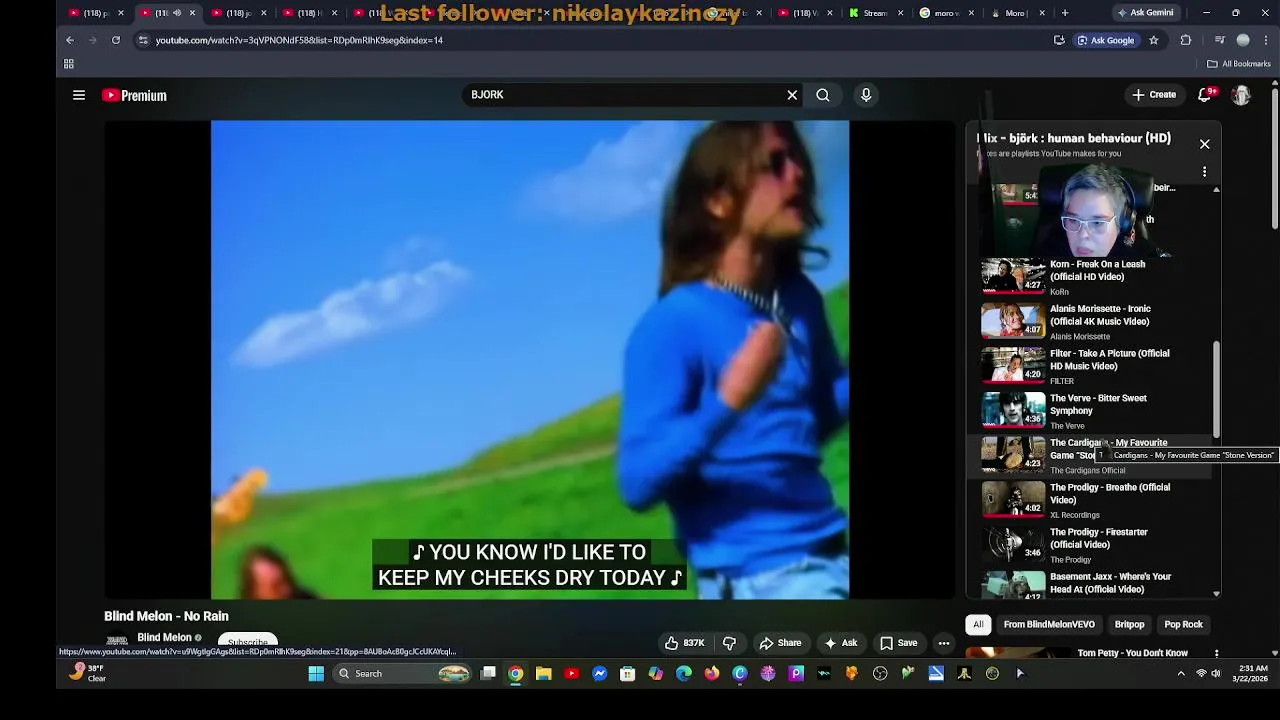This screenshot has width=1280, height=720.
Task: Open the Create dropdown button
Action: [1153, 95]
